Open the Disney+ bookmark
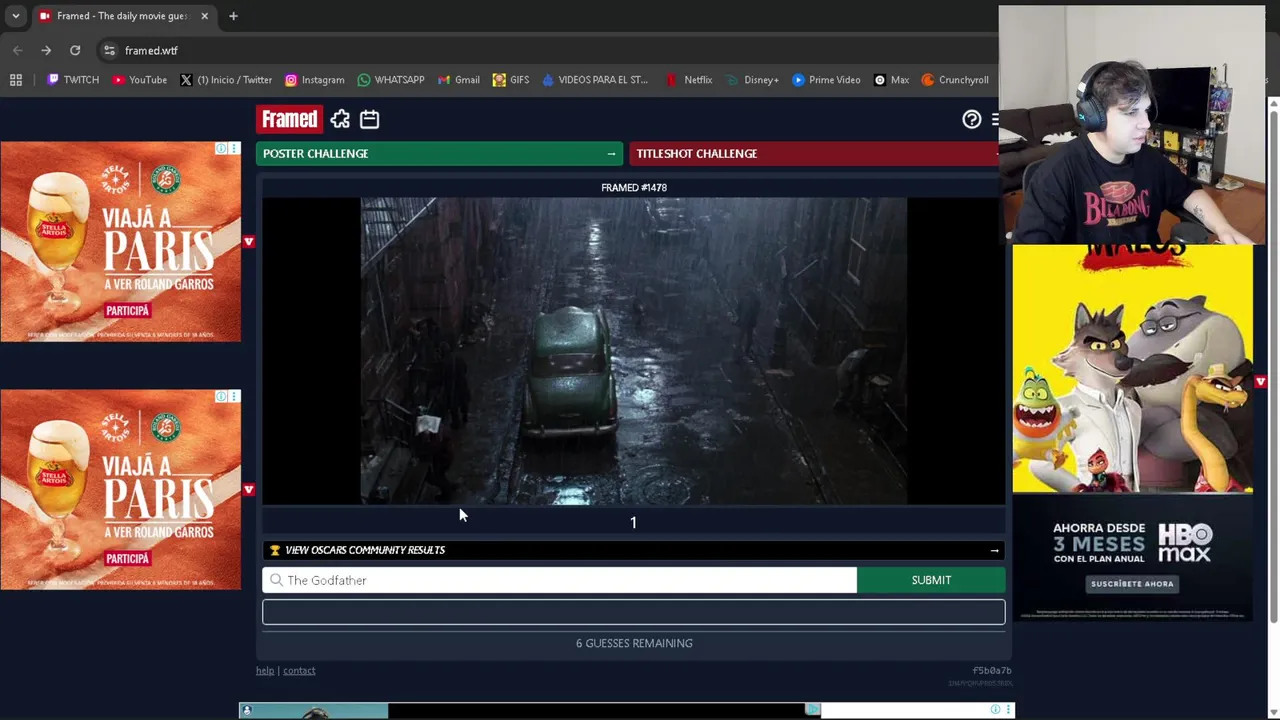 [x=752, y=80]
